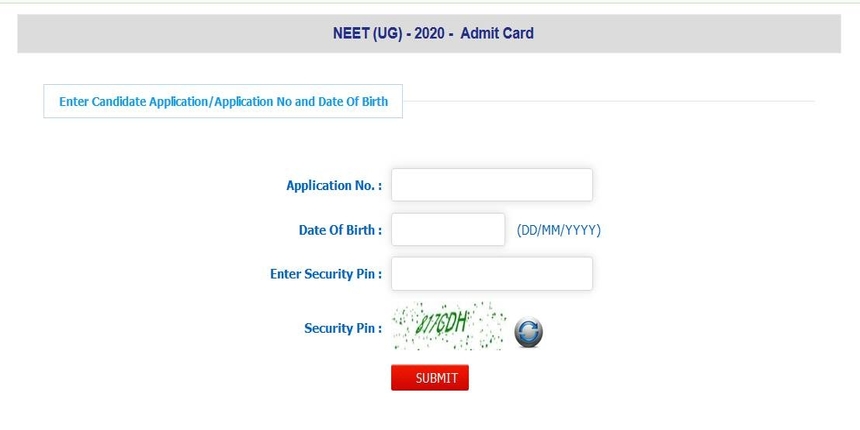Screen dimensions: 860x430
Task: Click the DD/MM/YYYY date format hint
Action: click(x=558, y=230)
